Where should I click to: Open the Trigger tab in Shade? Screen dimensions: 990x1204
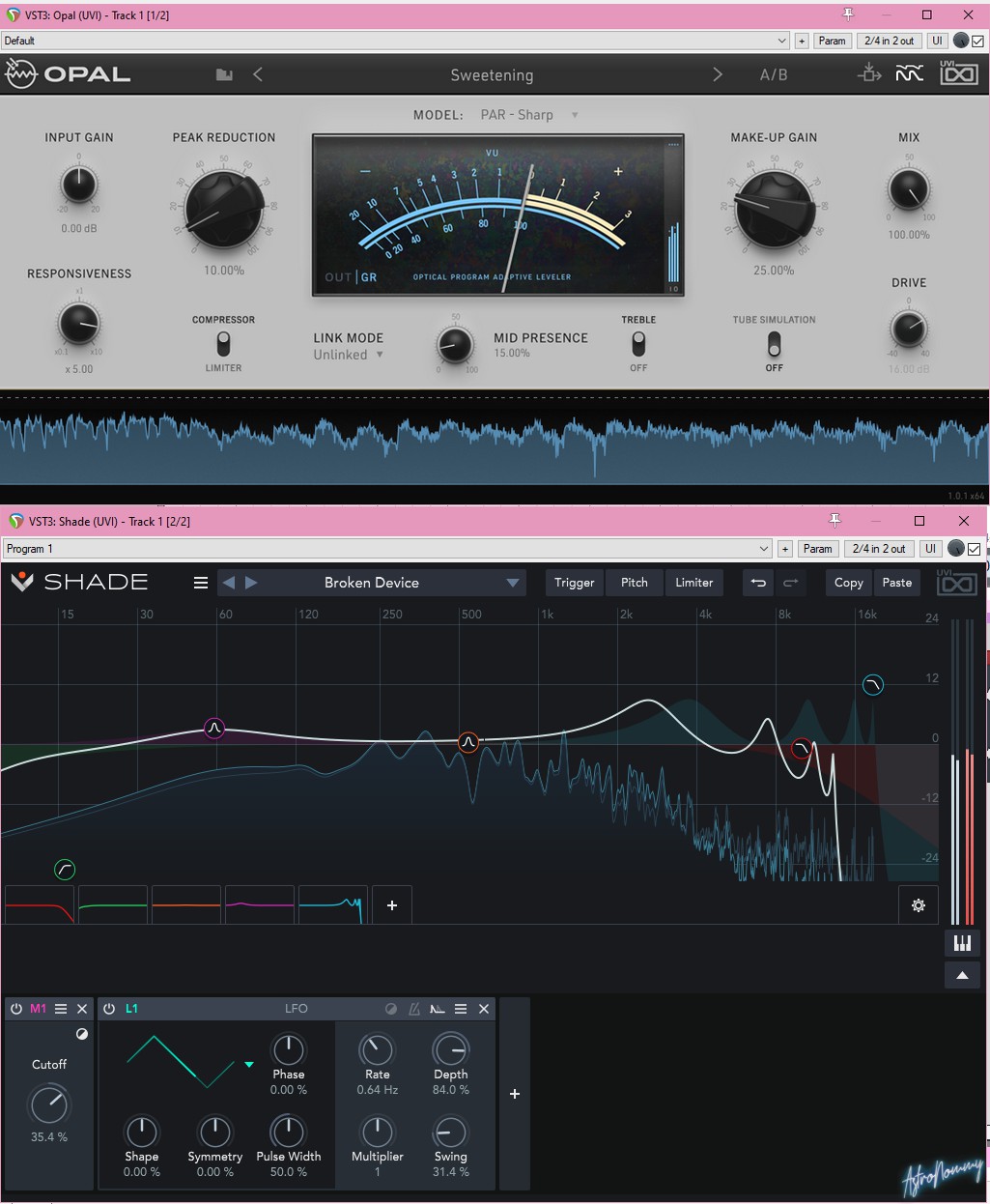pyautogui.click(x=574, y=583)
